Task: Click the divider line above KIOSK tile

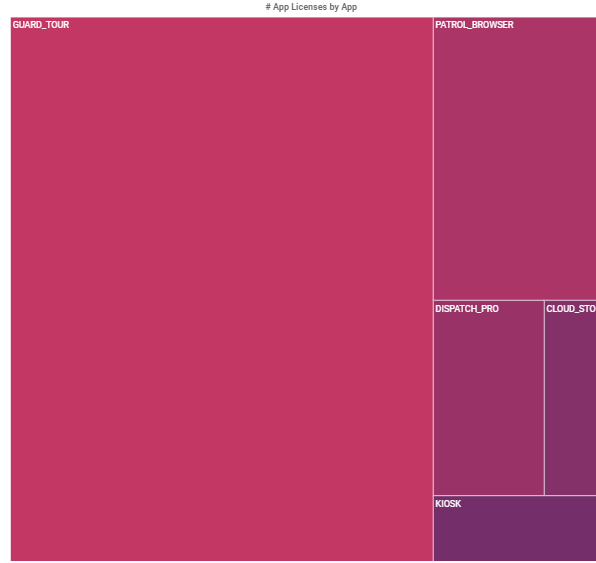Action: [515, 495]
